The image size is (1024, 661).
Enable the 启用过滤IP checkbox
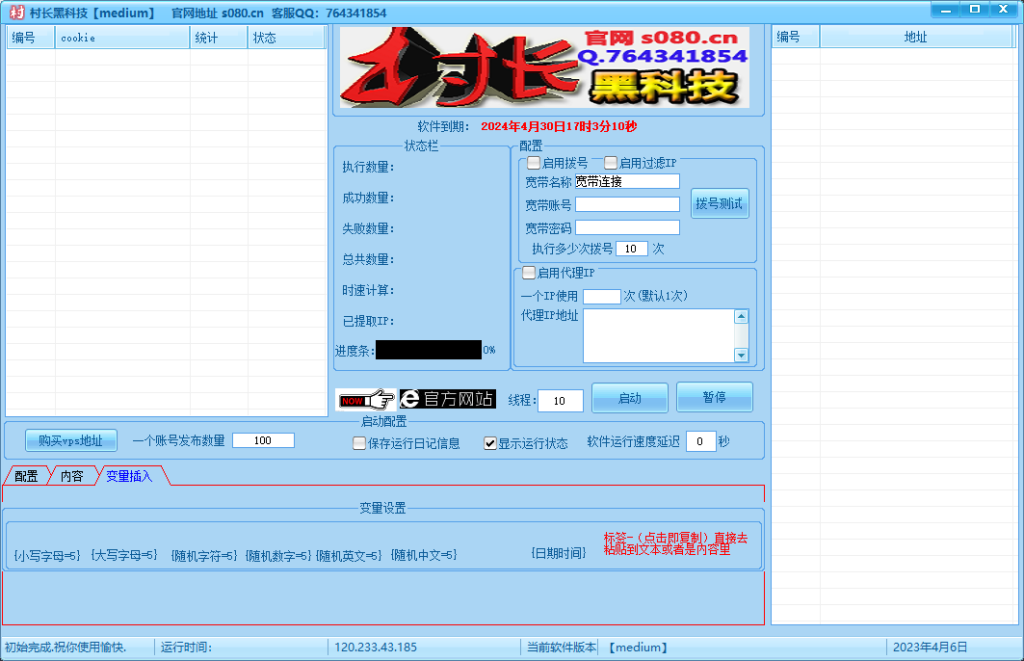pos(611,163)
